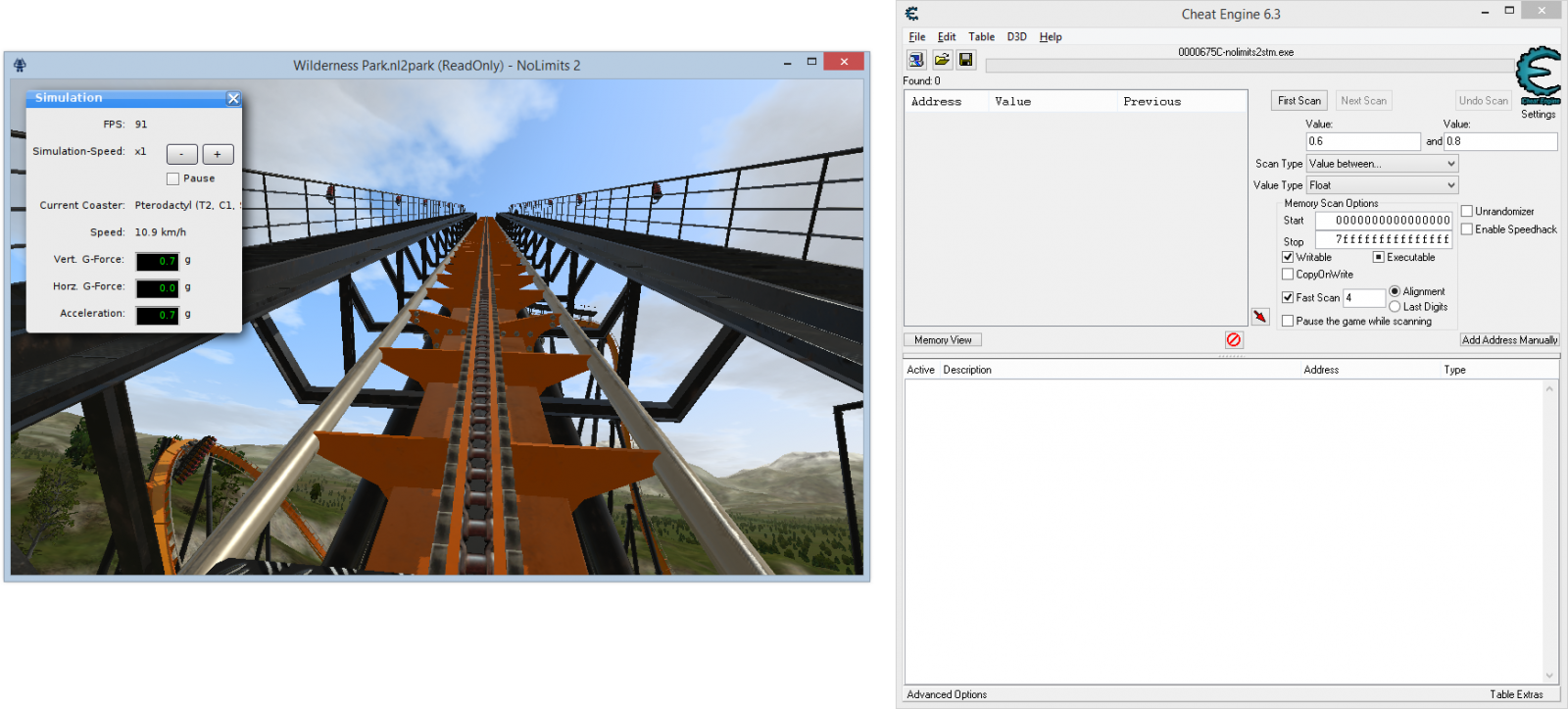Click the Memory View button
The width and height of the screenshot is (1568, 709).
(x=943, y=340)
